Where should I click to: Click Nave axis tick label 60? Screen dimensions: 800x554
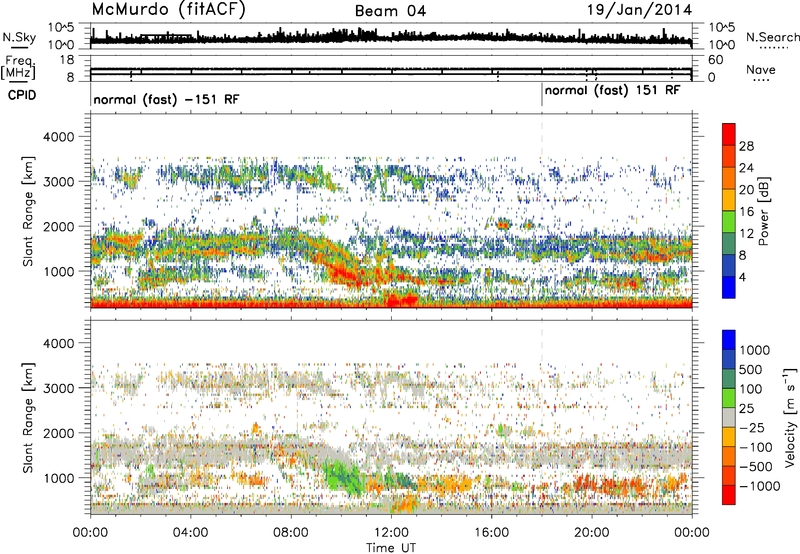tap(715, 60)
